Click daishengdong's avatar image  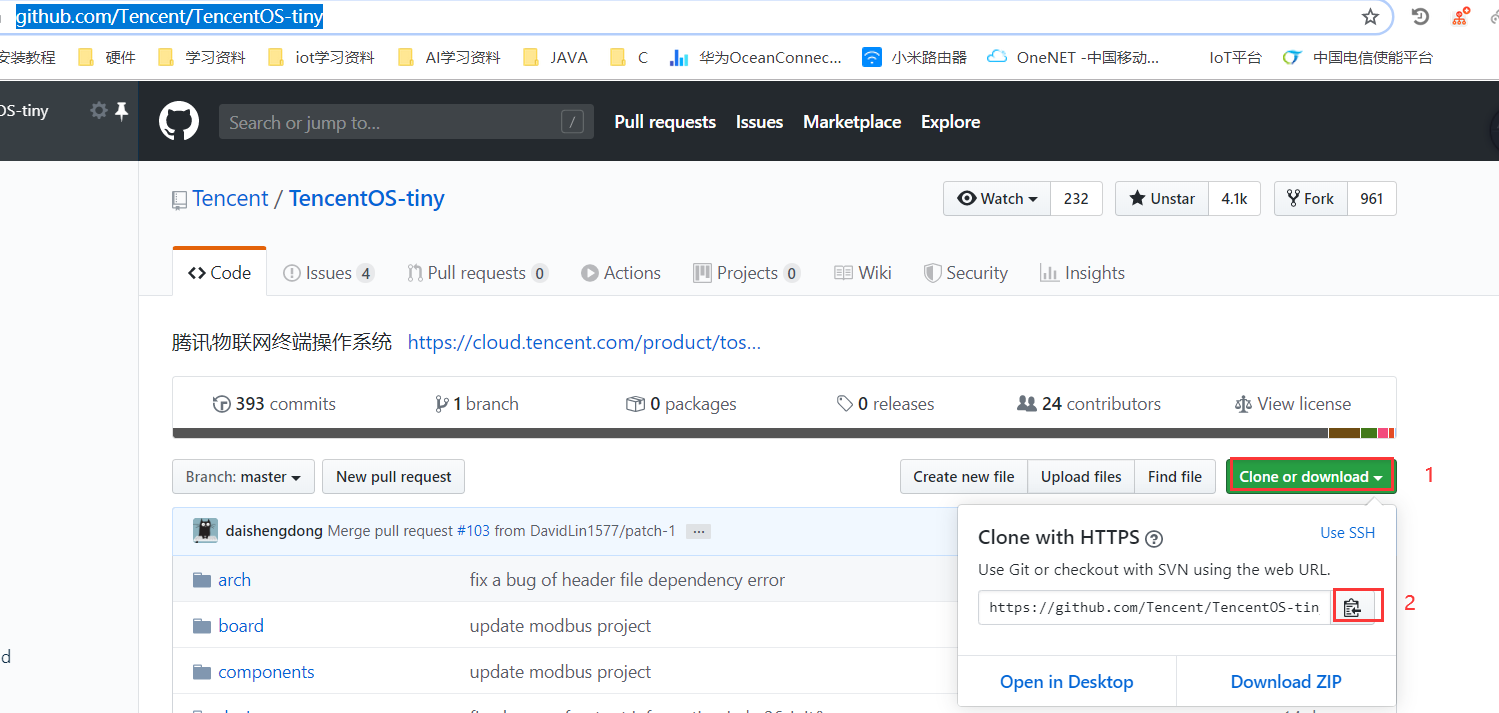tap(205, 531)
